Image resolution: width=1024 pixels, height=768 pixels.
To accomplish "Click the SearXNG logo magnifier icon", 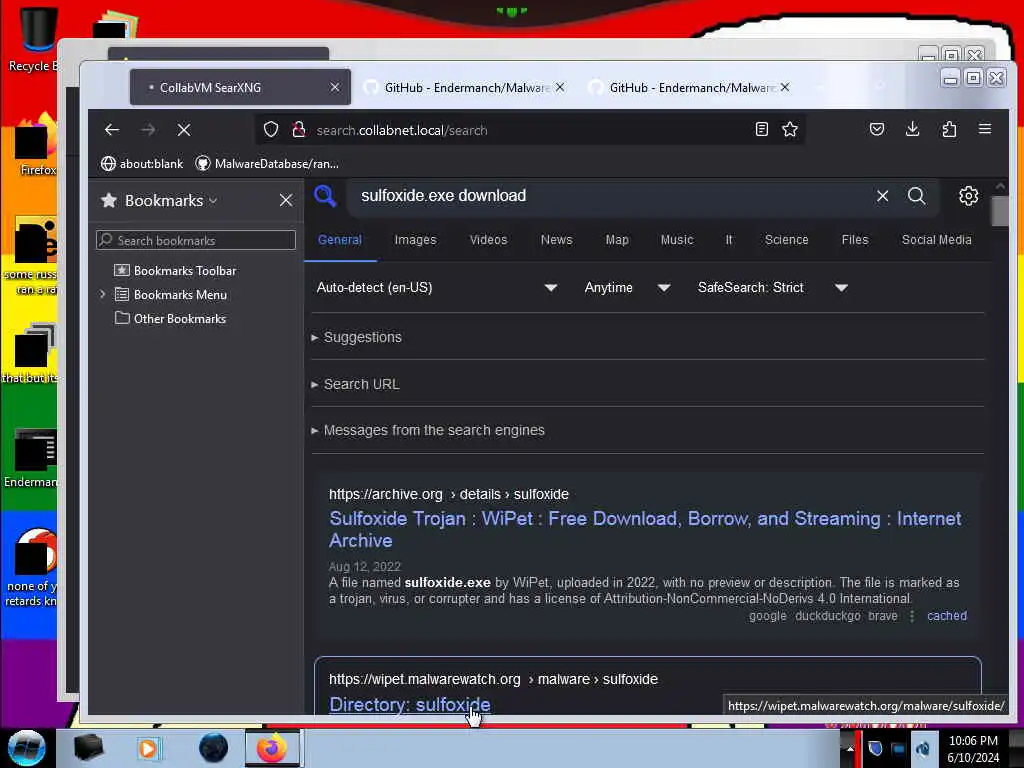I will point(325,196).
